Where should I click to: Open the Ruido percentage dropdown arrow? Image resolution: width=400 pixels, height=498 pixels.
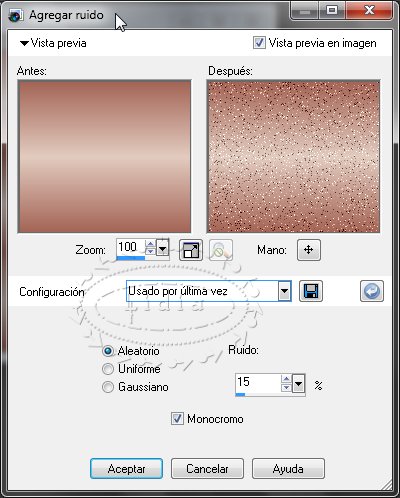[x=298, y=384]
